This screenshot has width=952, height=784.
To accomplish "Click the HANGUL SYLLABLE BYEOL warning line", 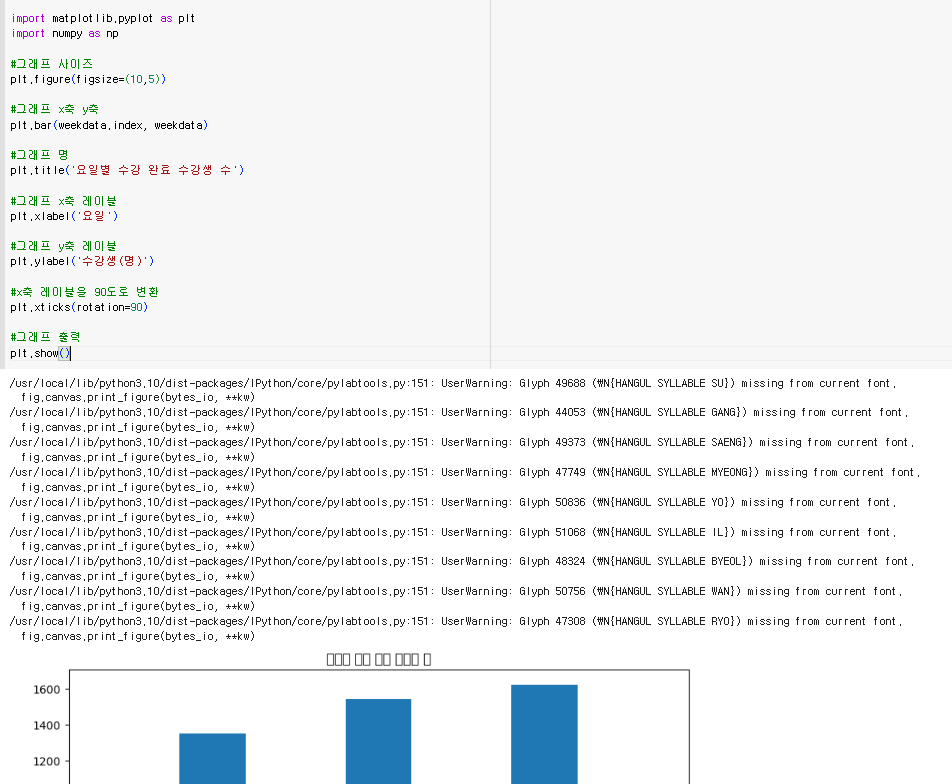I will (x=462, y=561).
